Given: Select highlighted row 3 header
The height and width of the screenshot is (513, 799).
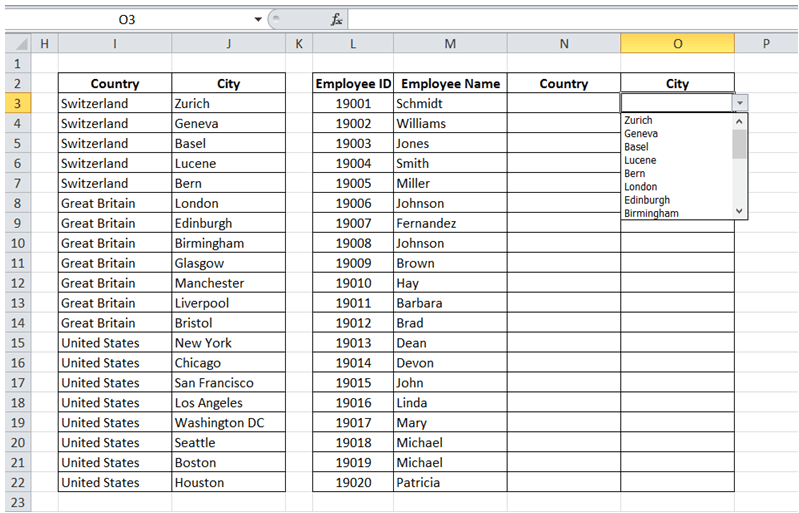Looking at the screenshot, I should [18, 103].
